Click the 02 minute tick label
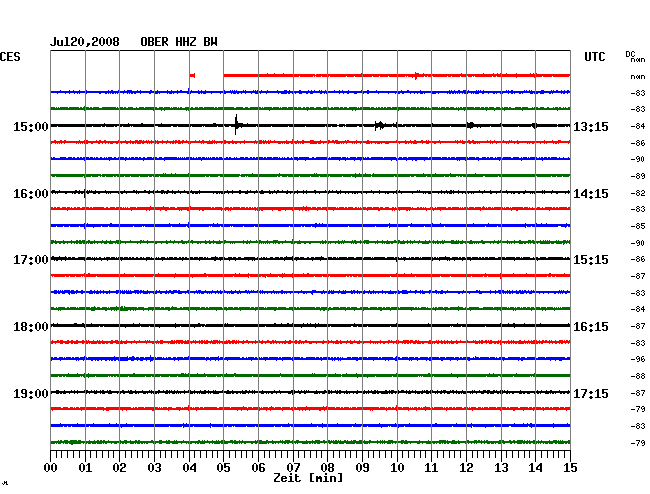The height and width of the screenshot is (494, 650). point(119,467)
